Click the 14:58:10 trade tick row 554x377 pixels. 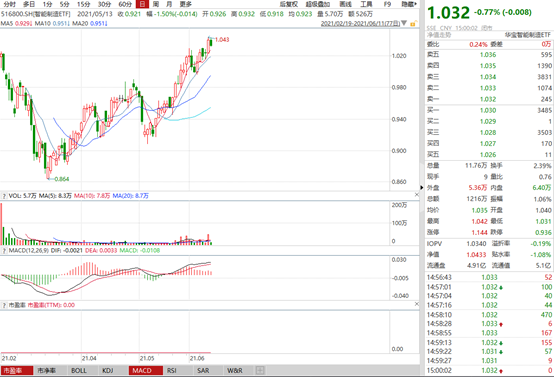(x=489, y=314)
